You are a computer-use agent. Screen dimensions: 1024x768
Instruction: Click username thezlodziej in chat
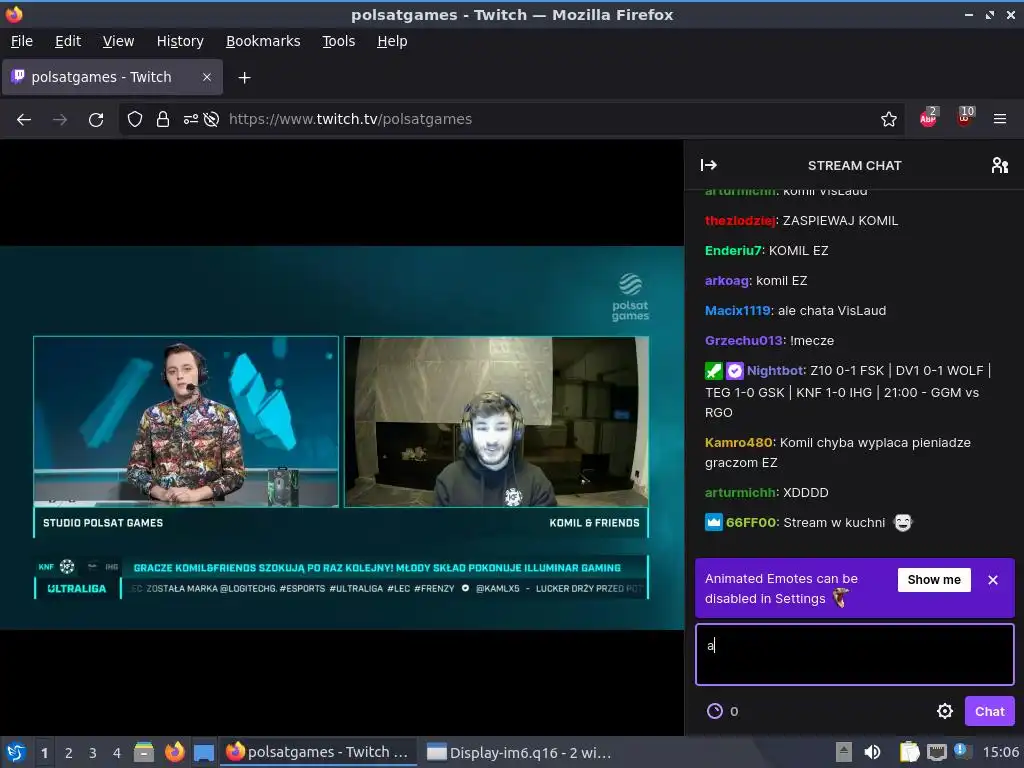pyautogui.click(x=740, y=221)
